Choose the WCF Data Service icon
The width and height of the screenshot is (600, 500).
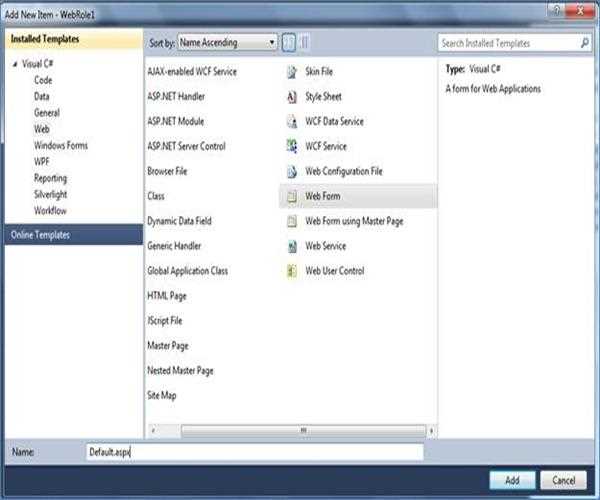pyautogui.click(x=292, y=122)
